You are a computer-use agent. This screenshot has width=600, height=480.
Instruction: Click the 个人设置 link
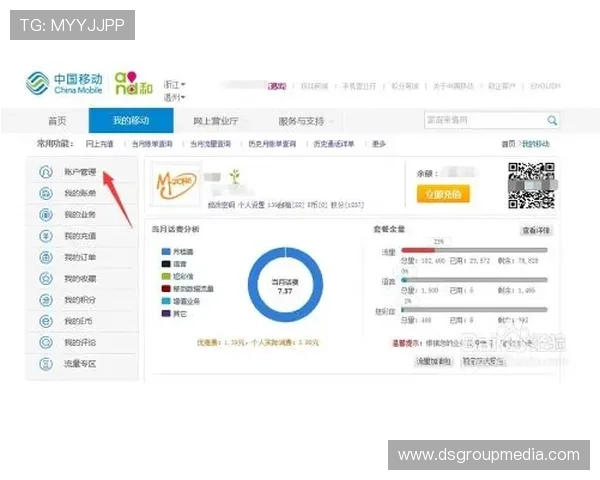click(x=251, y=205)
